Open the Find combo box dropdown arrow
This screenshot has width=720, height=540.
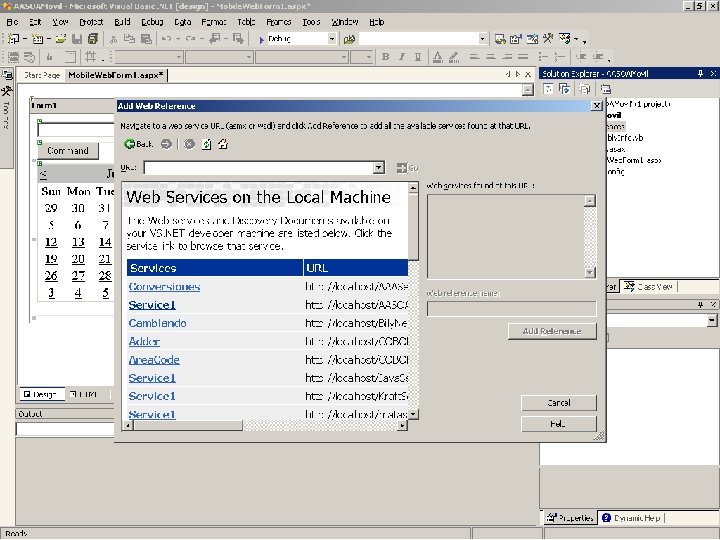tap(482, 39)
